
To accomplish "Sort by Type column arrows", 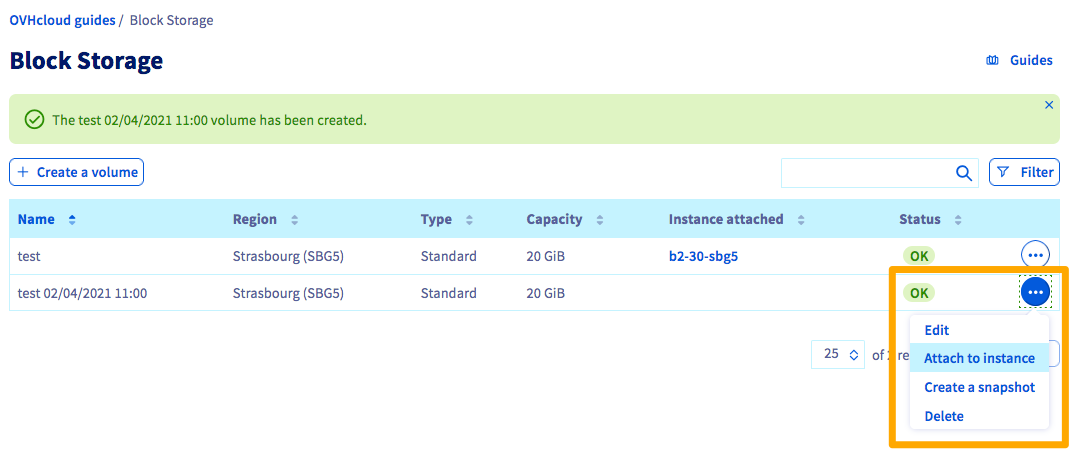I will 470,220.
